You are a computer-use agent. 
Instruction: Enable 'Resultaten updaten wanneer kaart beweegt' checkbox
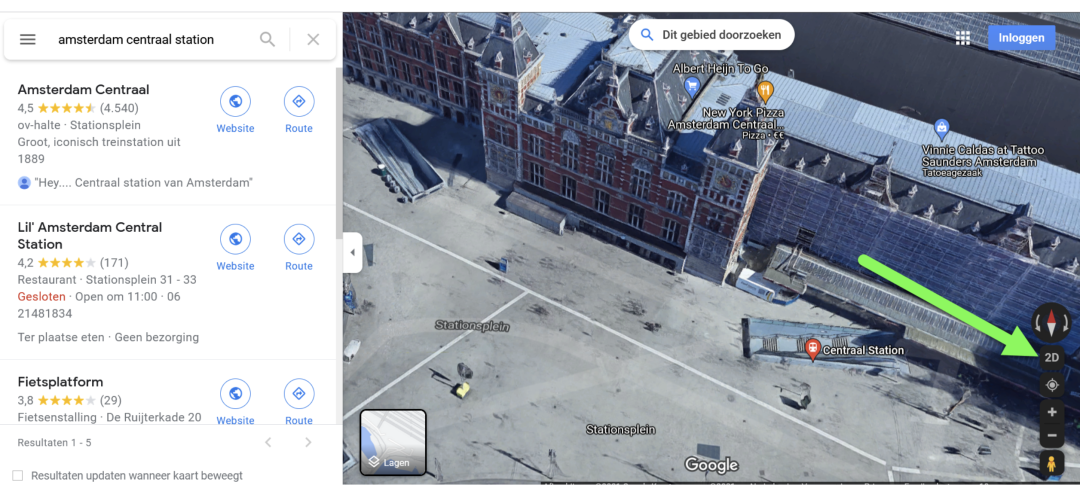18,475
